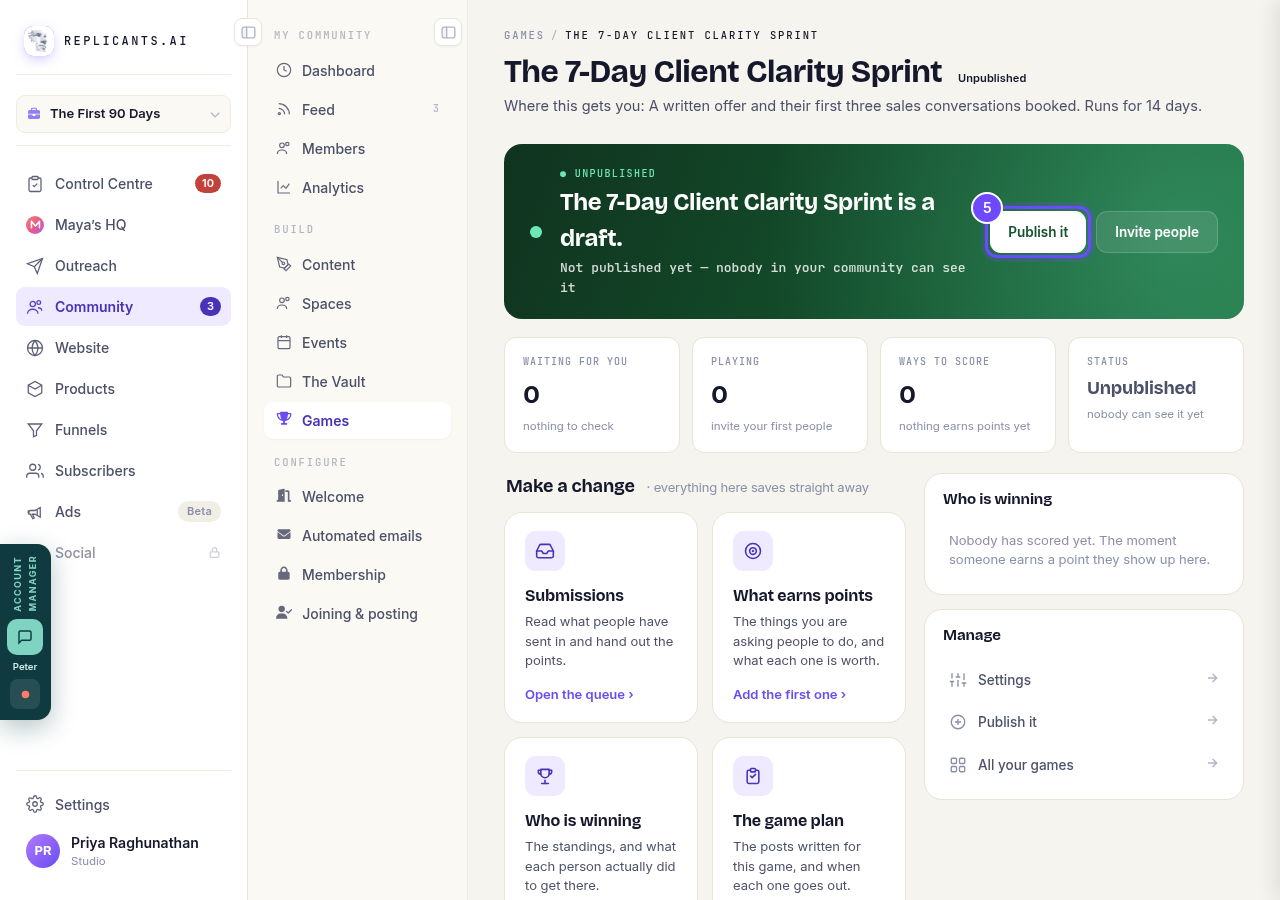Open Dashboard under My Community
The height and width of the screenshot is (900, 1280).
tap(357, 71)
